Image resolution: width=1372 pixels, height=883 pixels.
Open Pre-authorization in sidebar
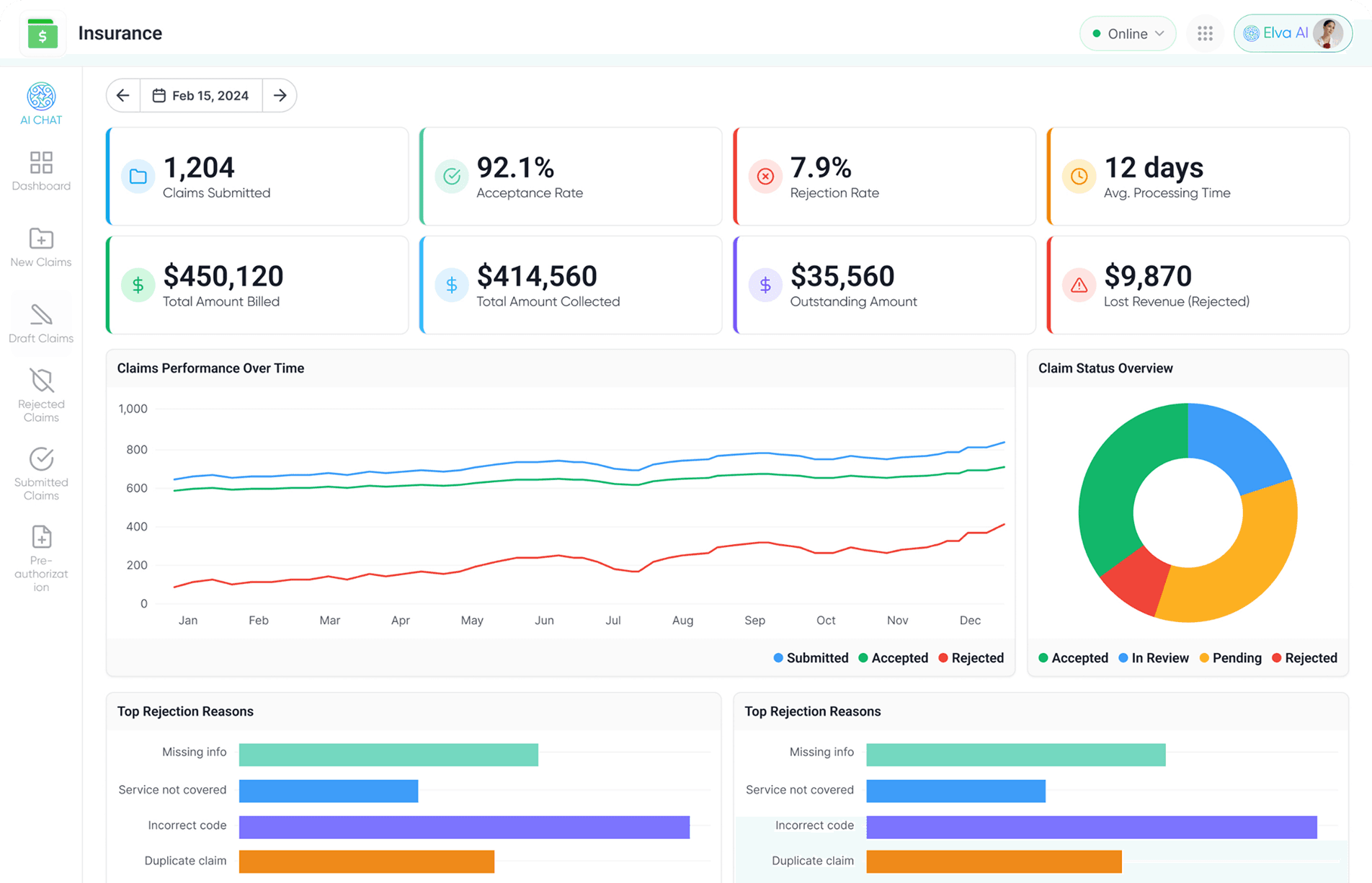(x=41, y=558)
